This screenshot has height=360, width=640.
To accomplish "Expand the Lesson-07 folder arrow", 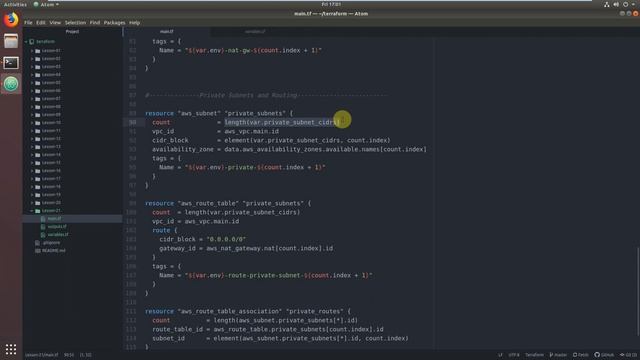I will [32, 99].
